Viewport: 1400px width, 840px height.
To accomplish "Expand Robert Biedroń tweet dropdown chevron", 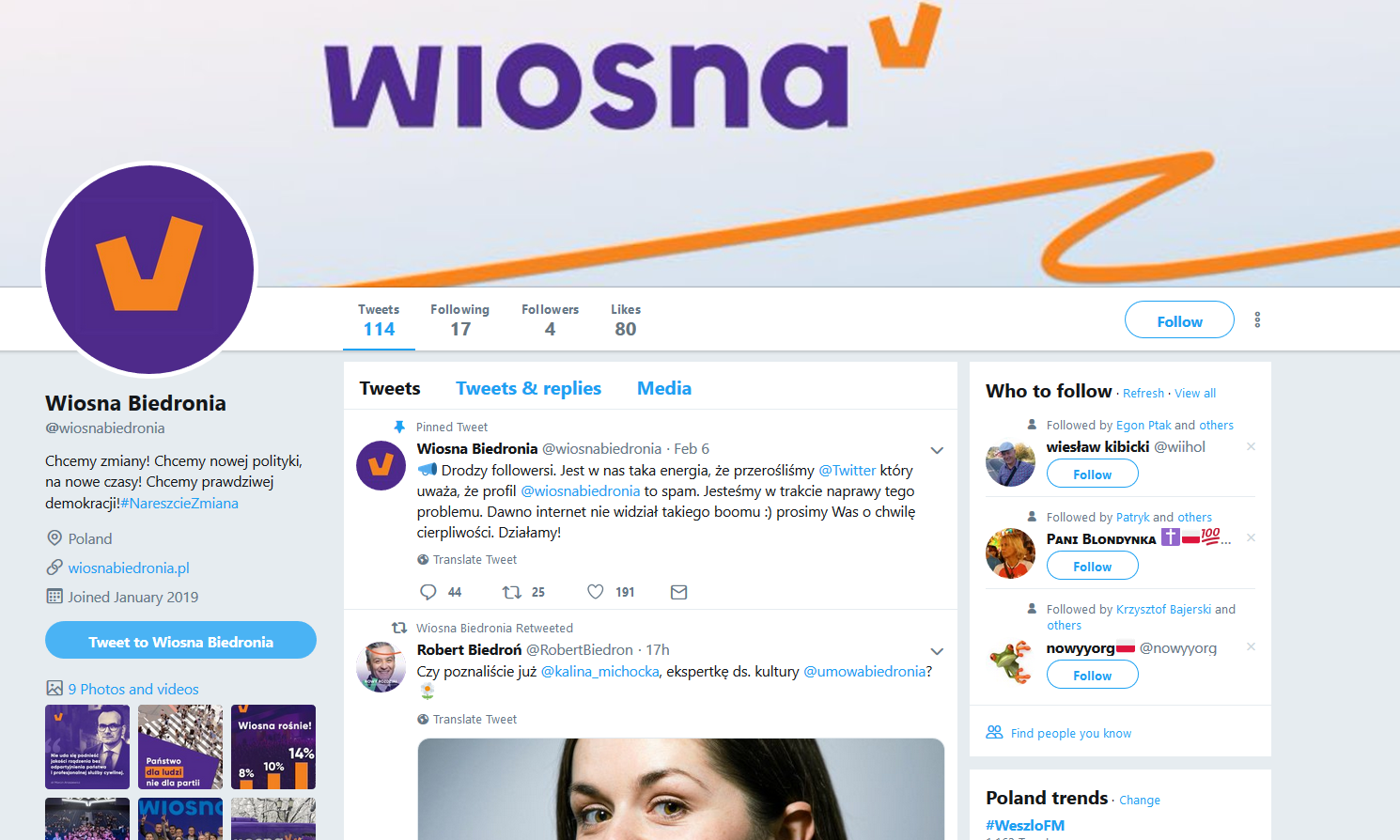I will tap(937, 651).
